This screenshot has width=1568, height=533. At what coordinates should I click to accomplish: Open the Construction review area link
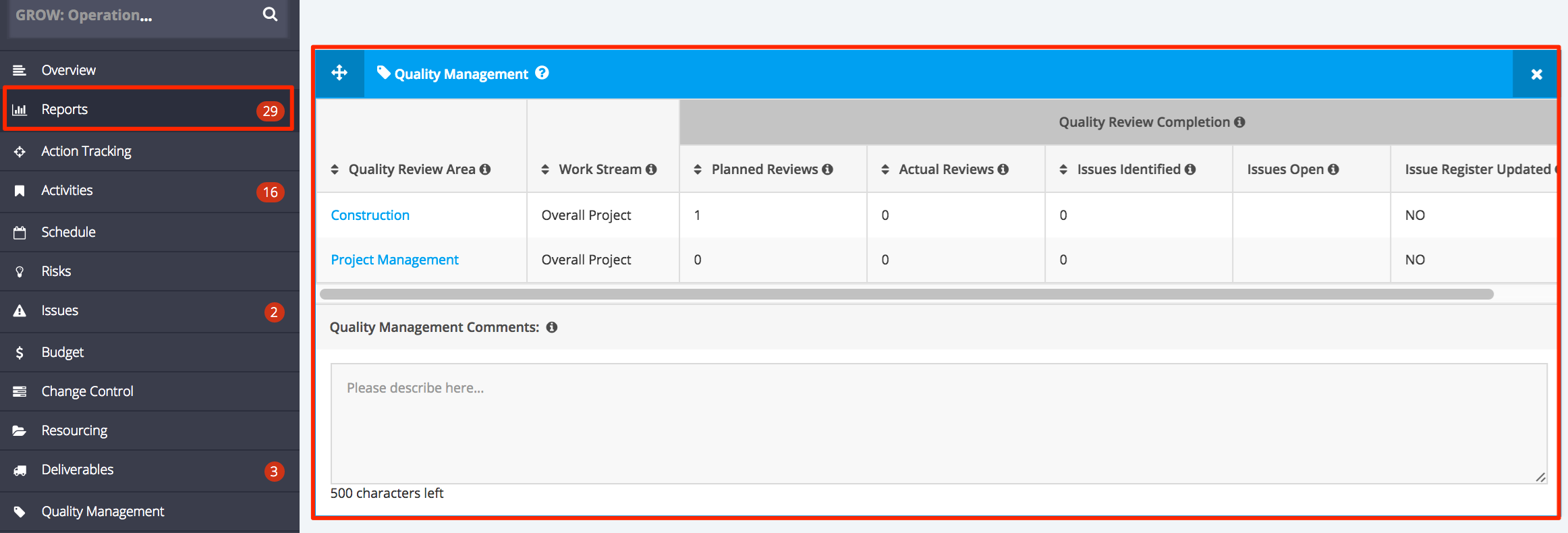(370, 215)
